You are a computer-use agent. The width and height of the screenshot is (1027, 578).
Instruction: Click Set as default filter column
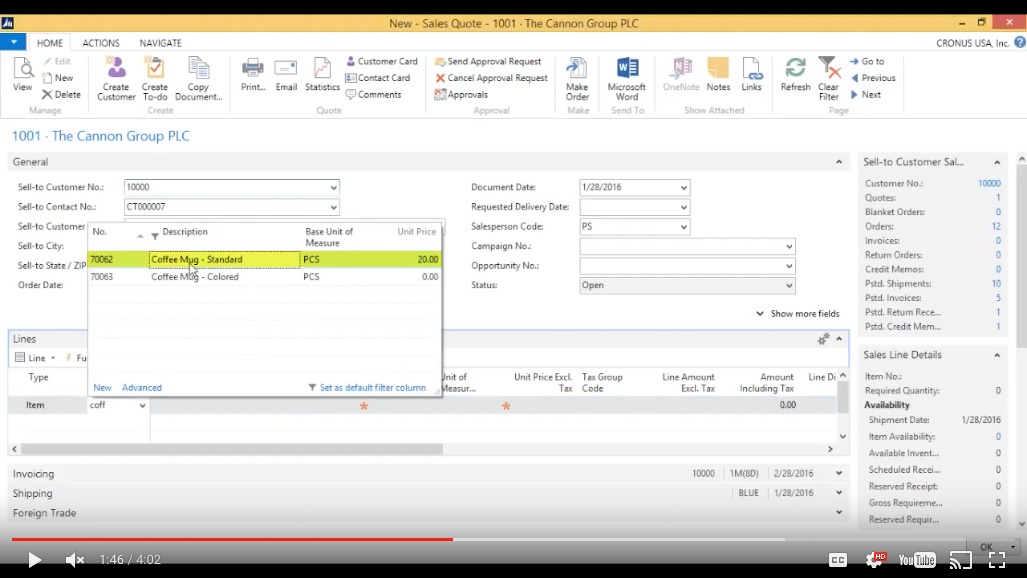367,388
